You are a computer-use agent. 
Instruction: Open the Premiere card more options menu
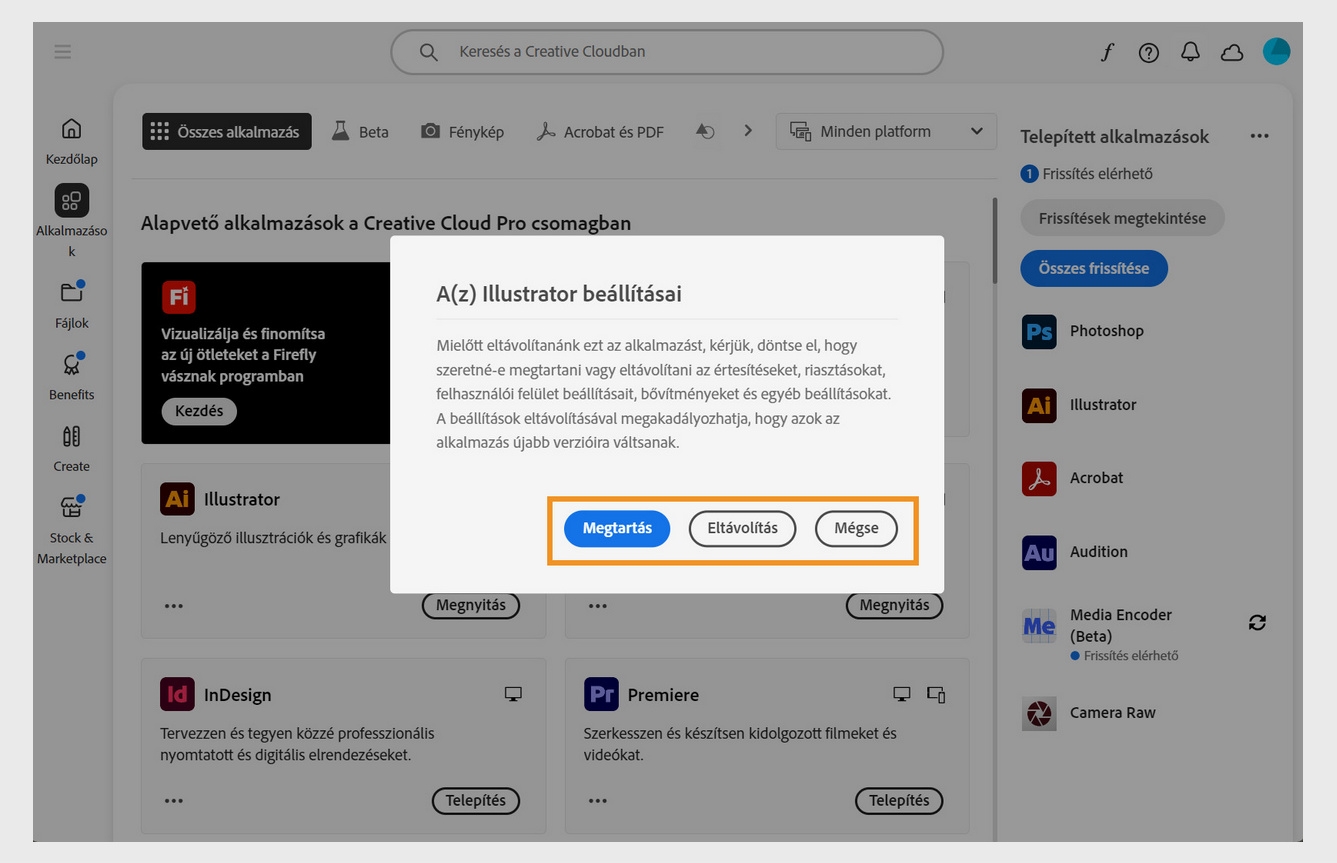point(598,800)
